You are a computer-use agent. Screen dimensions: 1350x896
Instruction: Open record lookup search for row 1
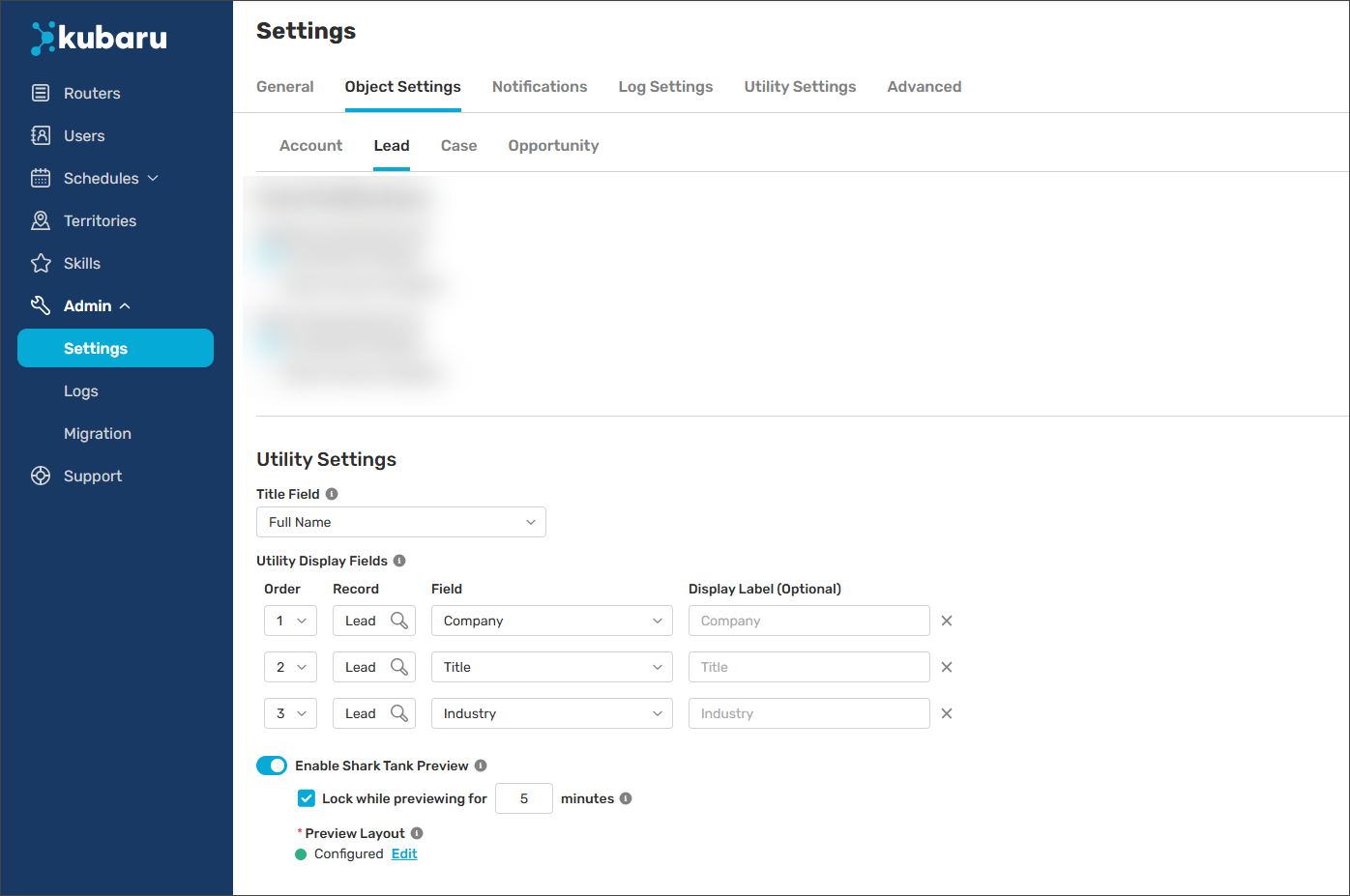coord(398,621)
